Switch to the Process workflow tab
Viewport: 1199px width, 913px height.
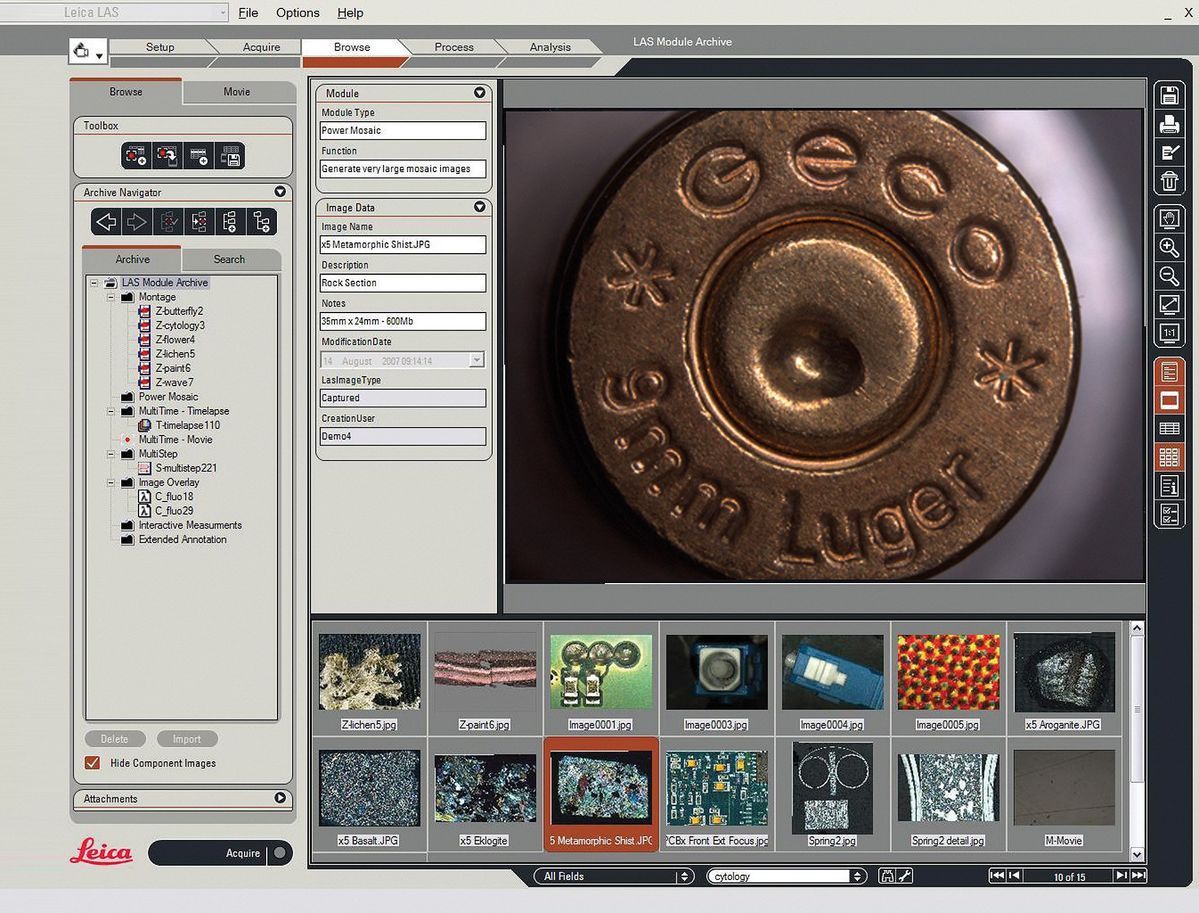(x=454, y=47)
